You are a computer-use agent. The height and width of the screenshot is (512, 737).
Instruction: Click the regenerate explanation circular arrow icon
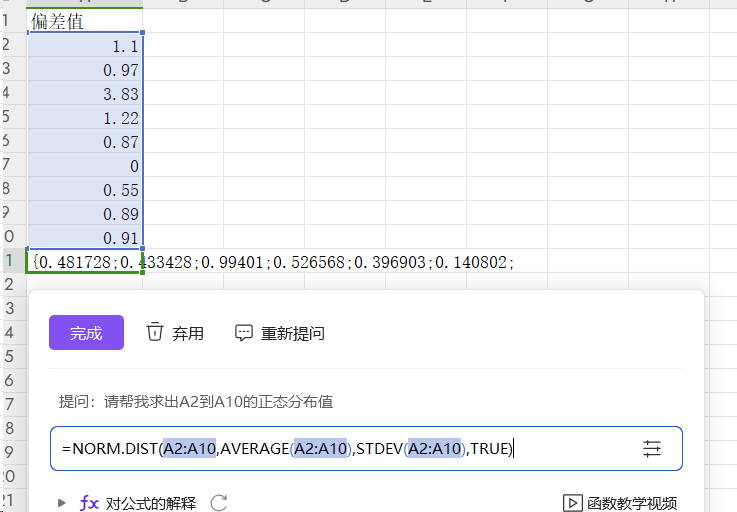tap(219, 503)
